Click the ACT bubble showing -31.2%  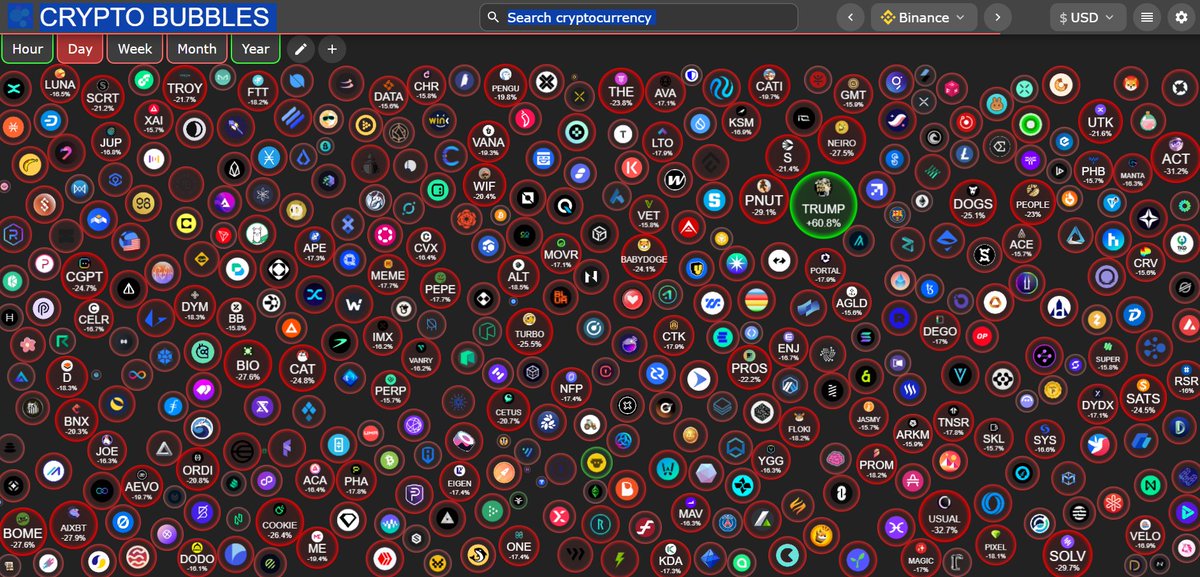[1175, 158]
